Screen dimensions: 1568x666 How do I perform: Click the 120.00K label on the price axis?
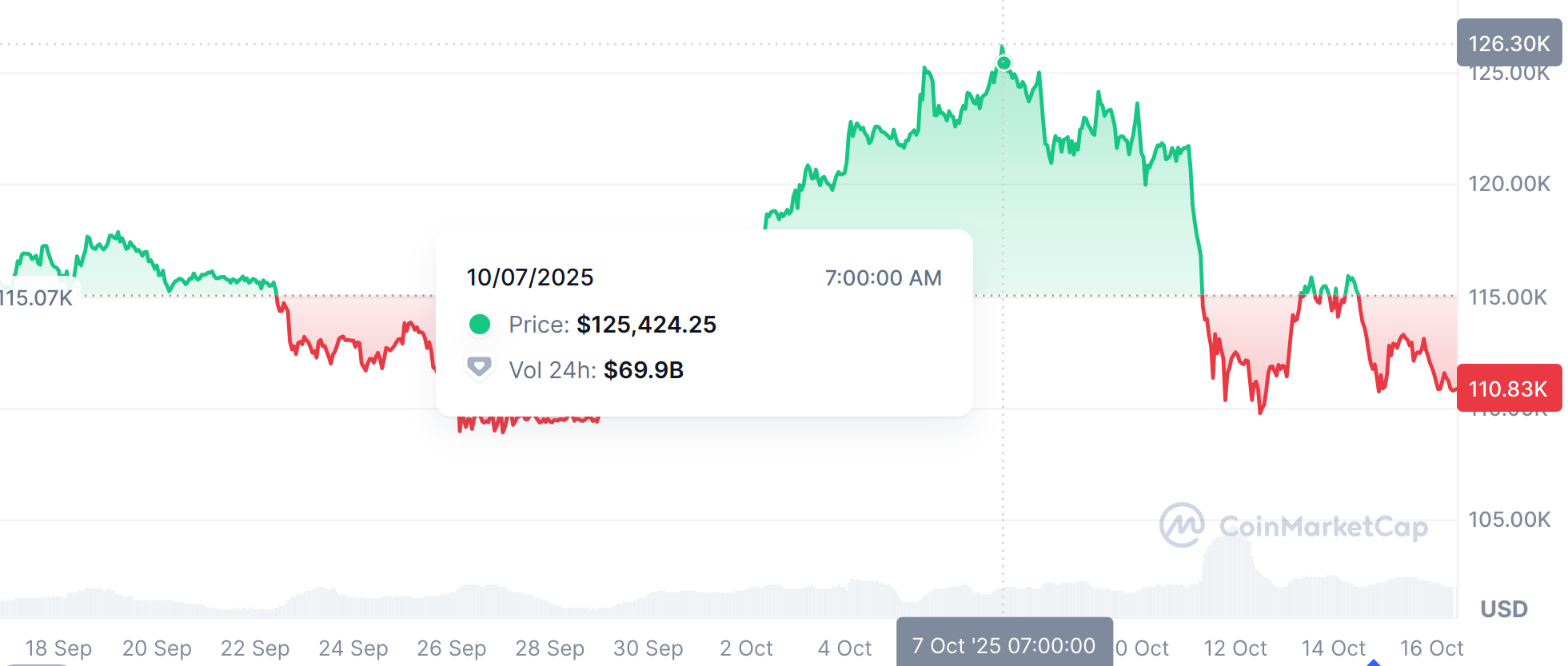click(x=1509, y=184)
